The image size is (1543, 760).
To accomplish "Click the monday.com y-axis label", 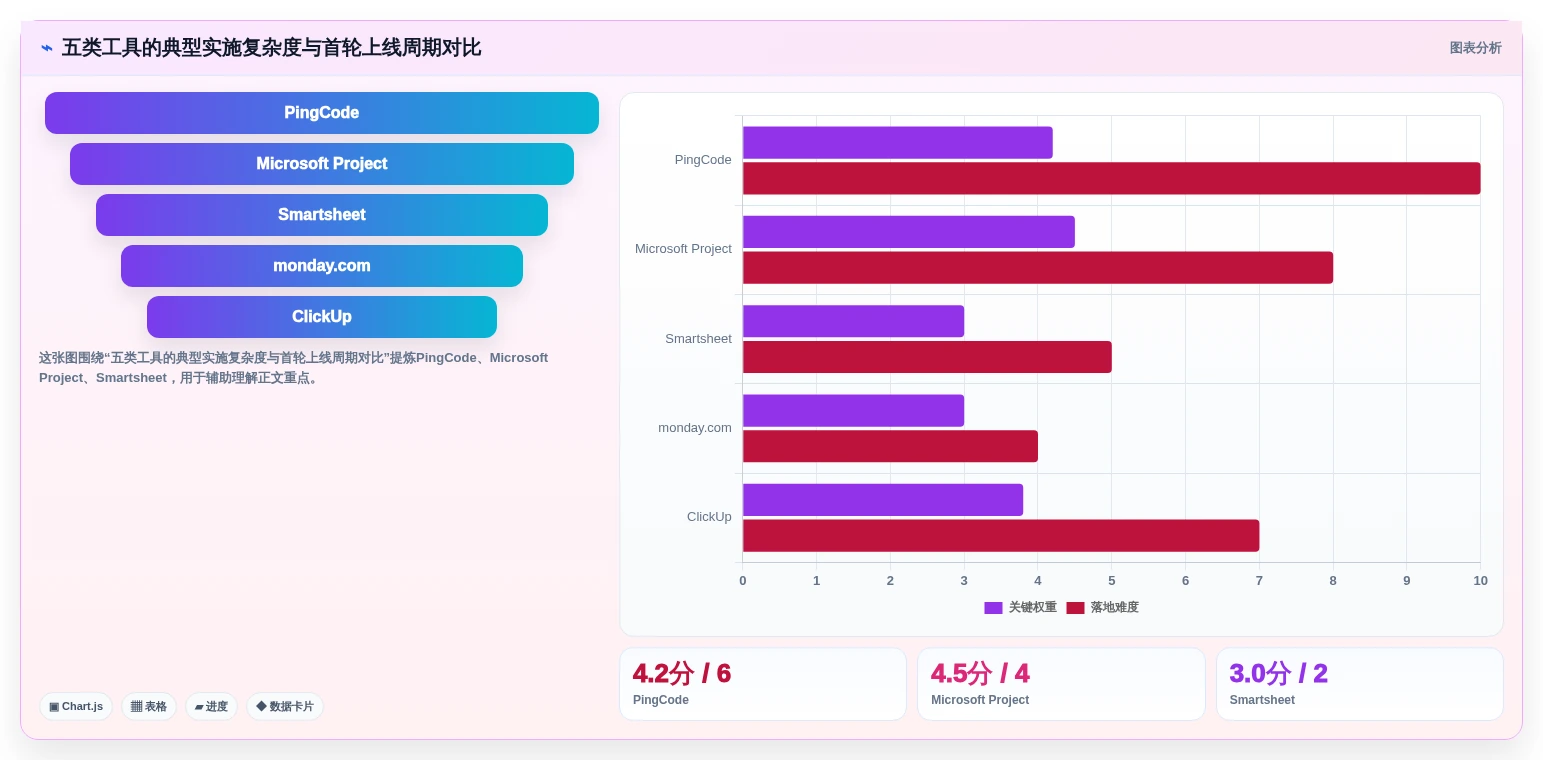I will [x=695, y=428].
